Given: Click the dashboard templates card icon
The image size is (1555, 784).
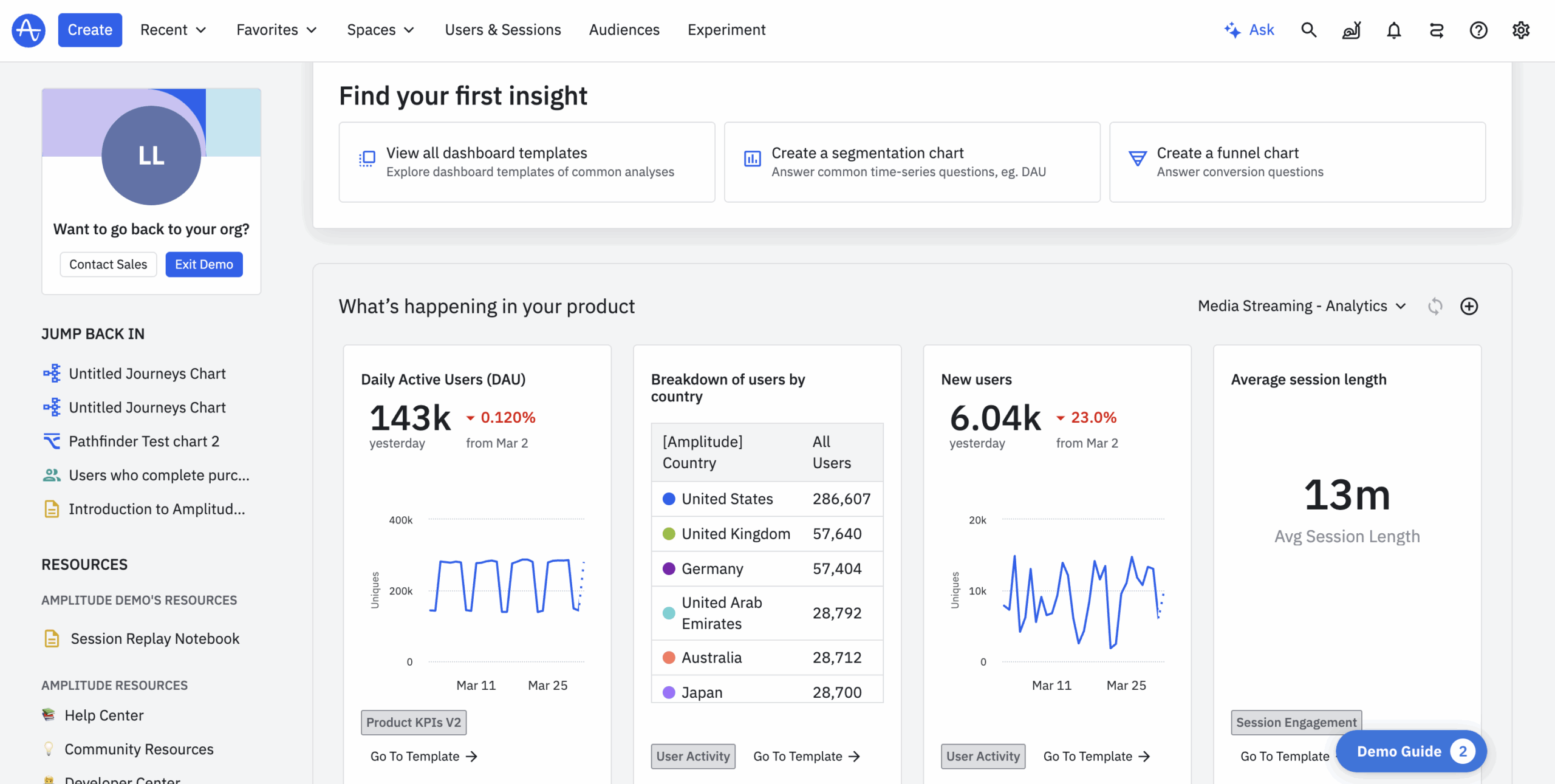Looking at the screenshot, I should 367,159.
